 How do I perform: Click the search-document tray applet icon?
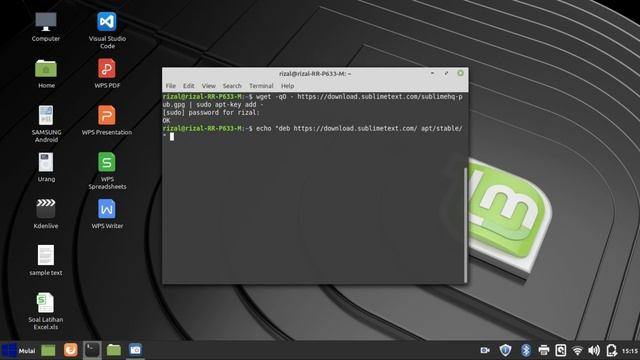tap(560, 350)
